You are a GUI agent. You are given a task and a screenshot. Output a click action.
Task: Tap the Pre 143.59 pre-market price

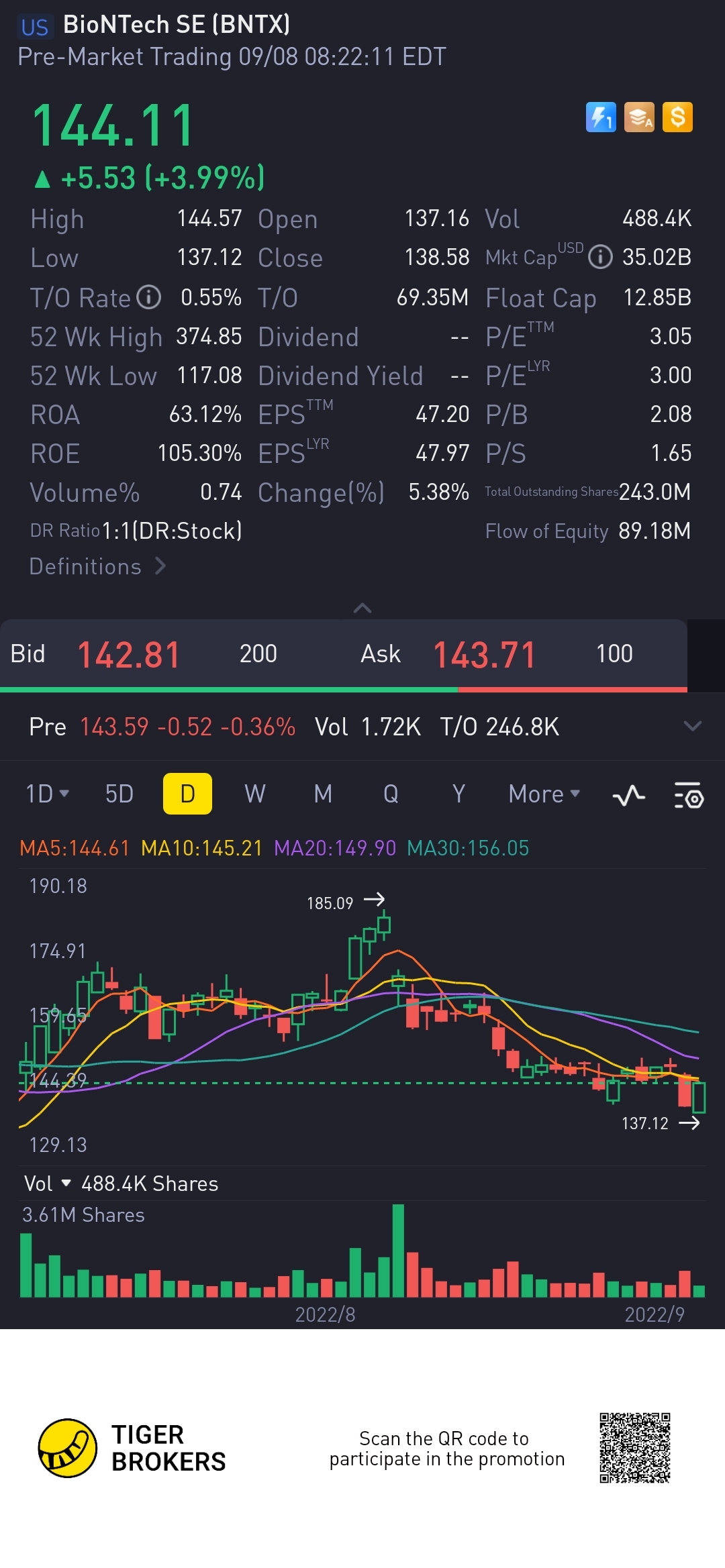click(114, 727)
